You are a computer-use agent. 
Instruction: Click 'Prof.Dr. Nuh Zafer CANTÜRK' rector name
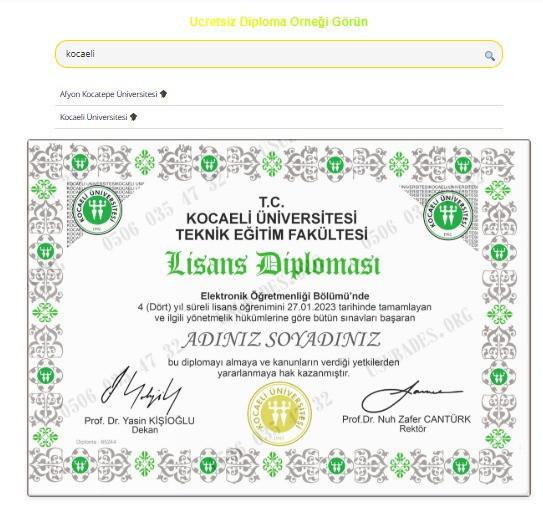pyautogui.click(x=406, y=419)
